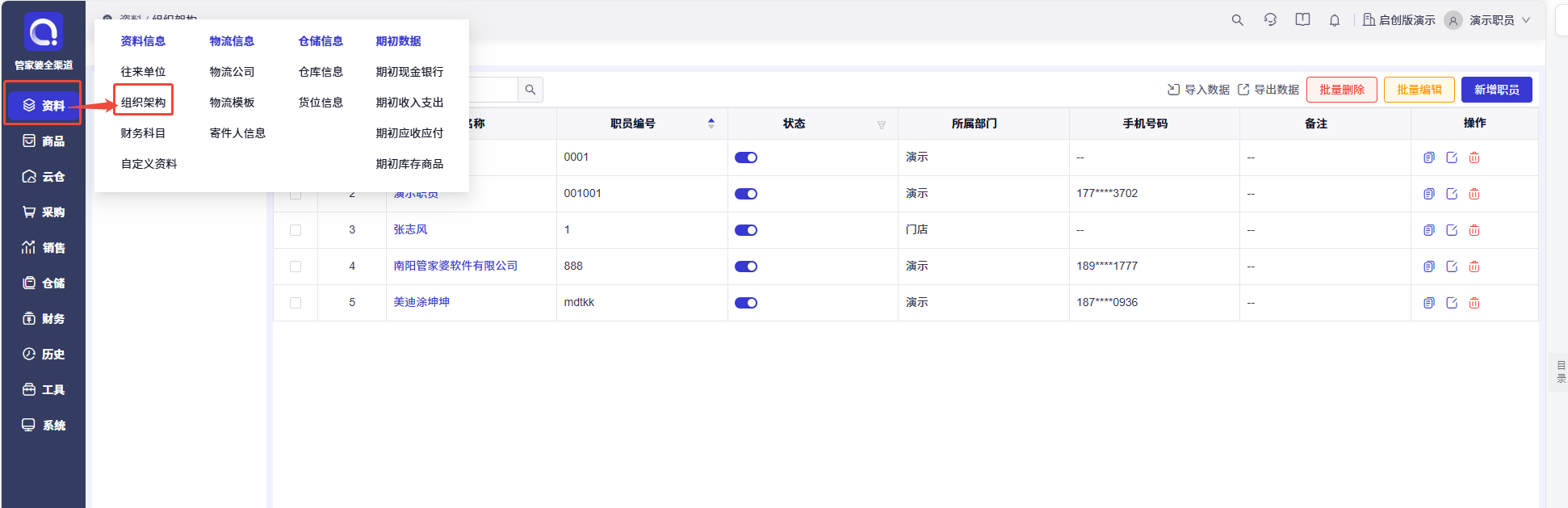Delete the 美迪涂坤坤 employee row

click(1474, 303)
